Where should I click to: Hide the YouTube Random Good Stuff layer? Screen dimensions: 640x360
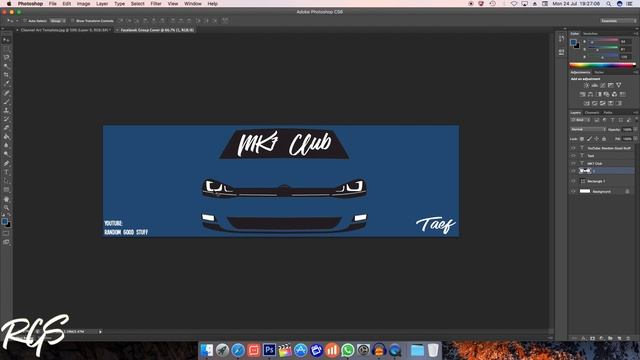(x=573, y=148)
